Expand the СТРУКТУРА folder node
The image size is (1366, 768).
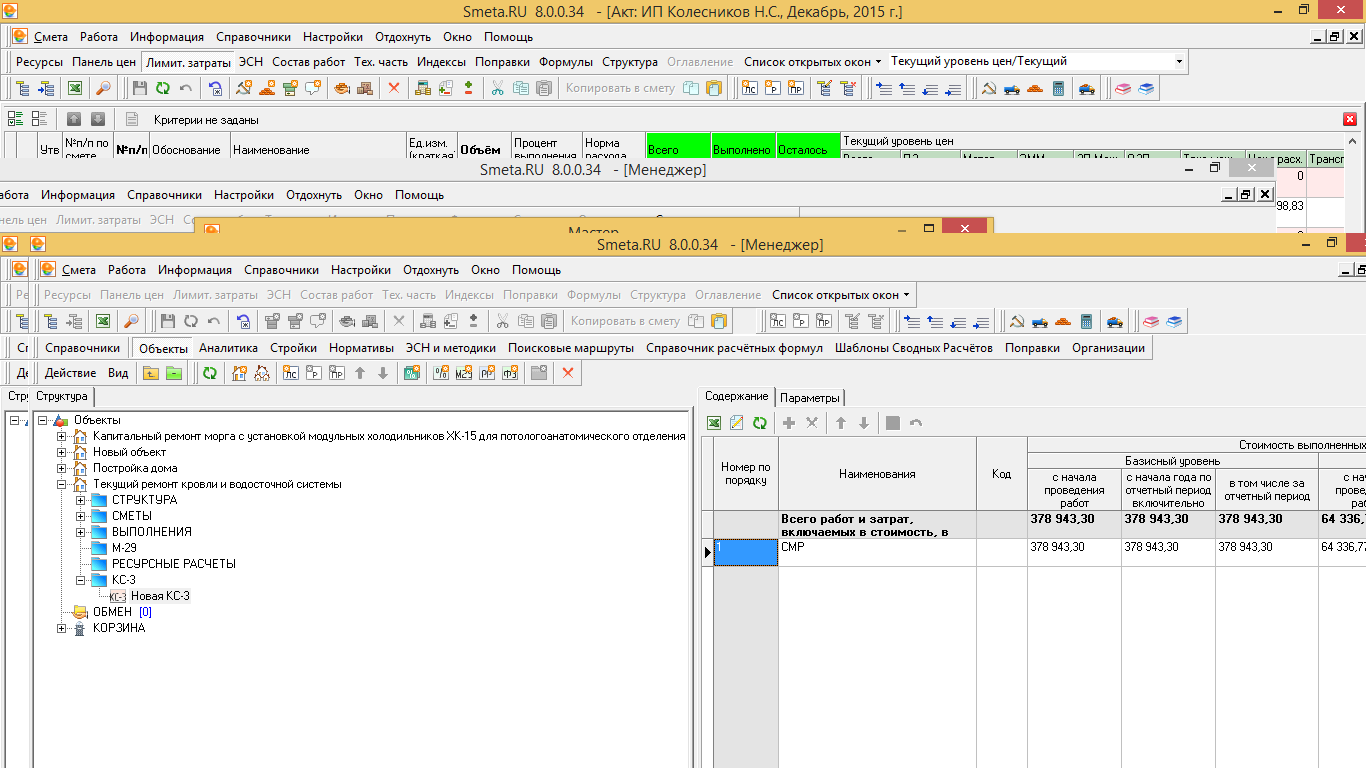(x=80, y=500)
